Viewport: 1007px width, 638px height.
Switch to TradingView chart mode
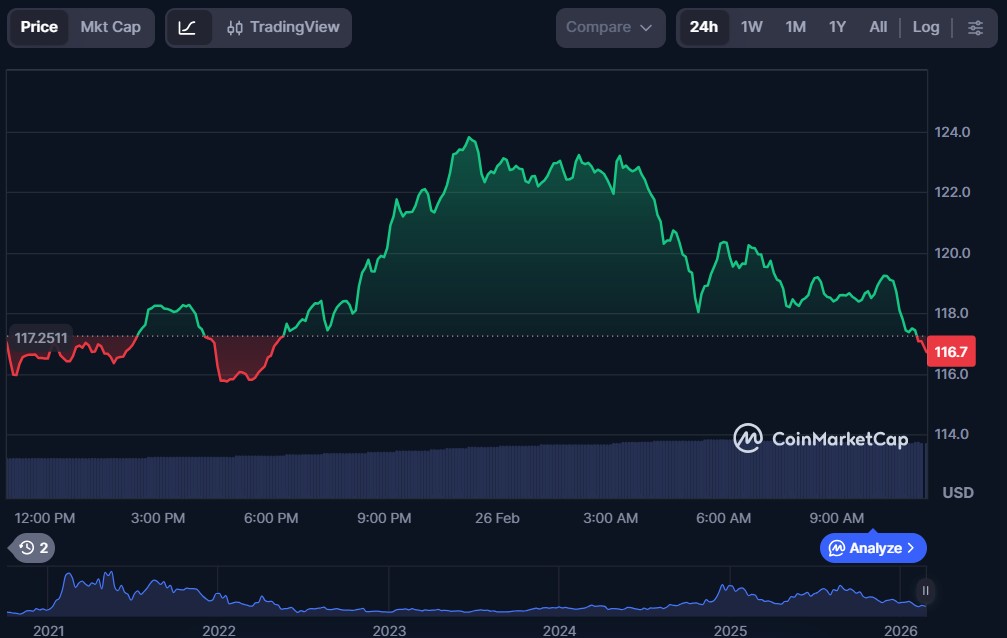283,27
